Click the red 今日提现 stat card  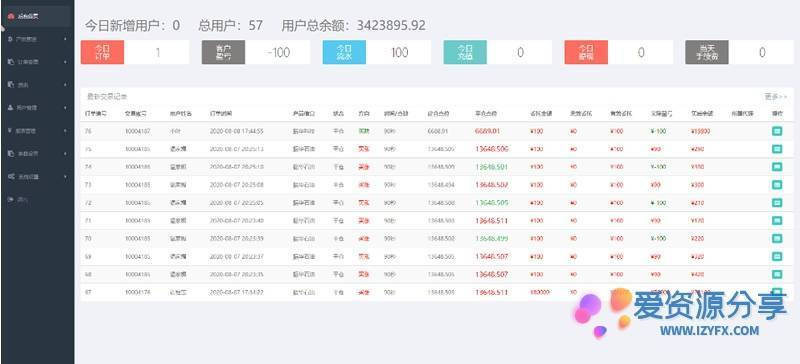(586, 52)
